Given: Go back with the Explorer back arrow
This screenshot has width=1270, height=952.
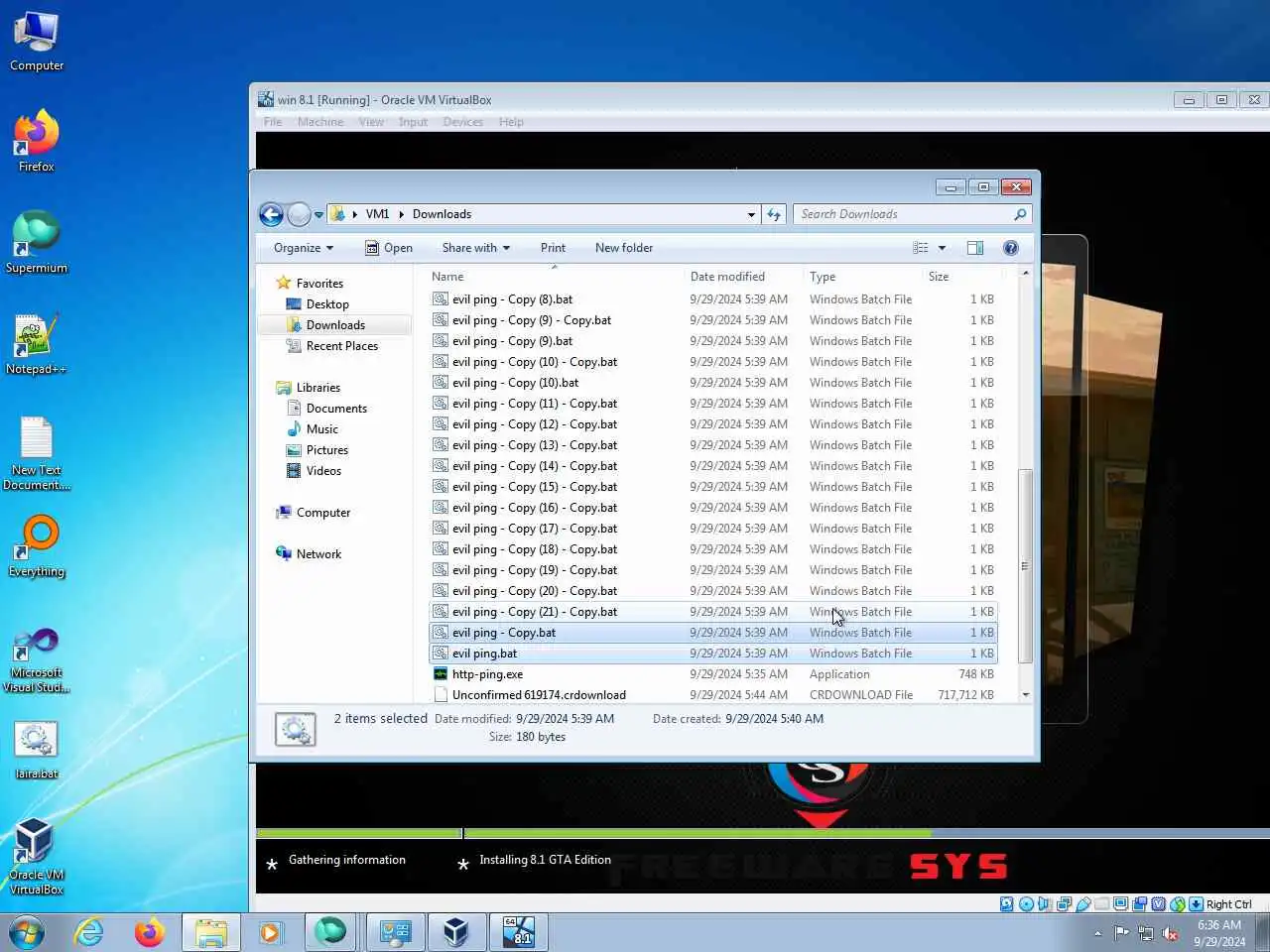Looking at the screenshot, I should (x=271, y=214).
